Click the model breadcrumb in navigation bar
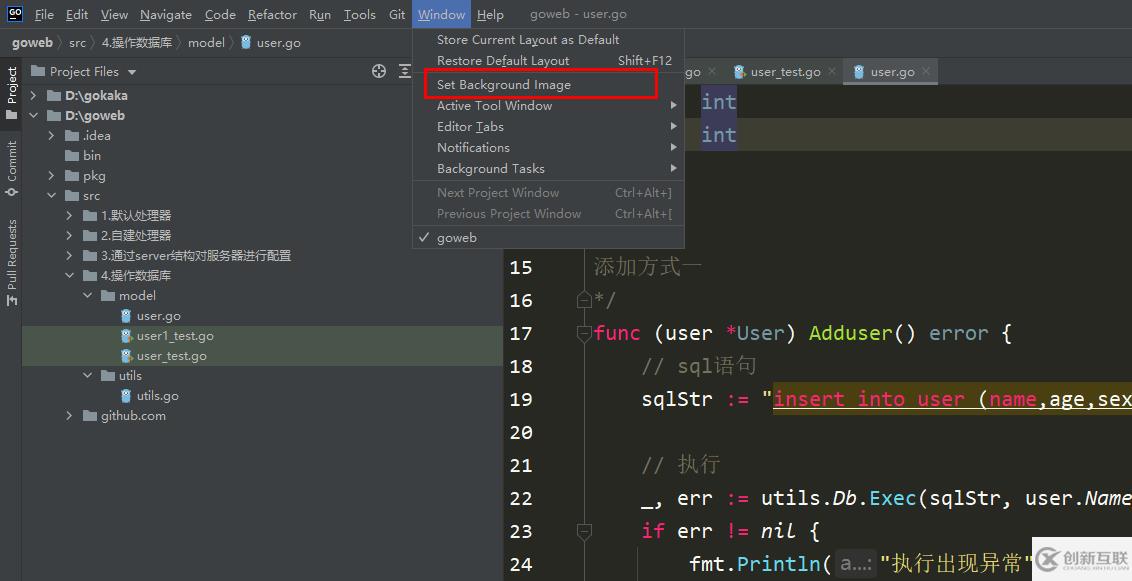 pyautogui.click(x=206, y=43)
